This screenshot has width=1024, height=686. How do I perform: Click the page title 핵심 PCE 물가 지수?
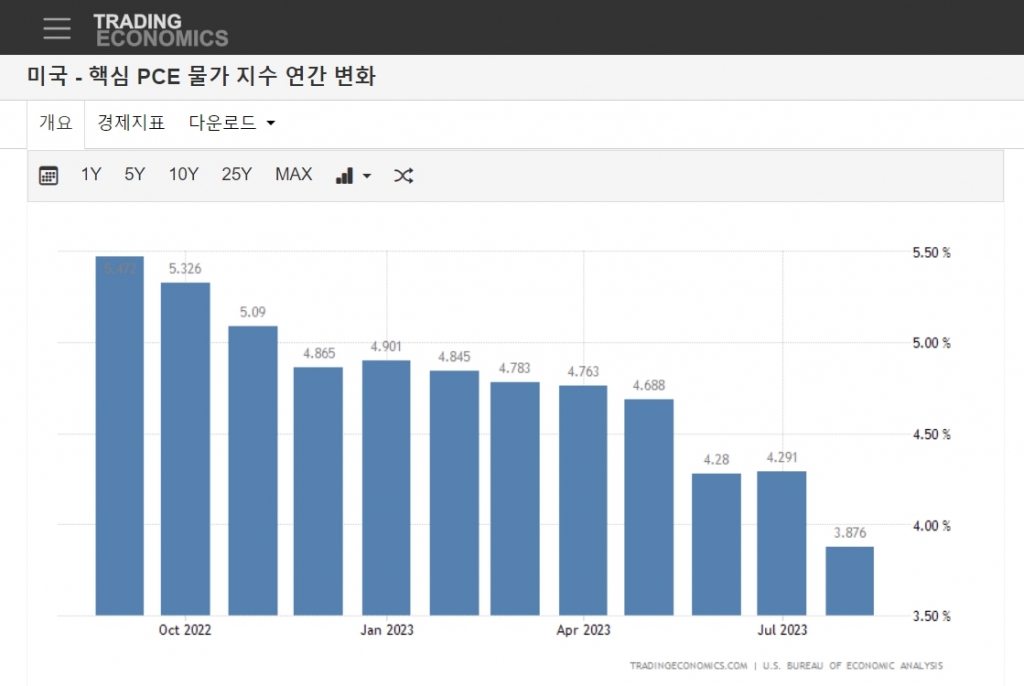[201, 77]
